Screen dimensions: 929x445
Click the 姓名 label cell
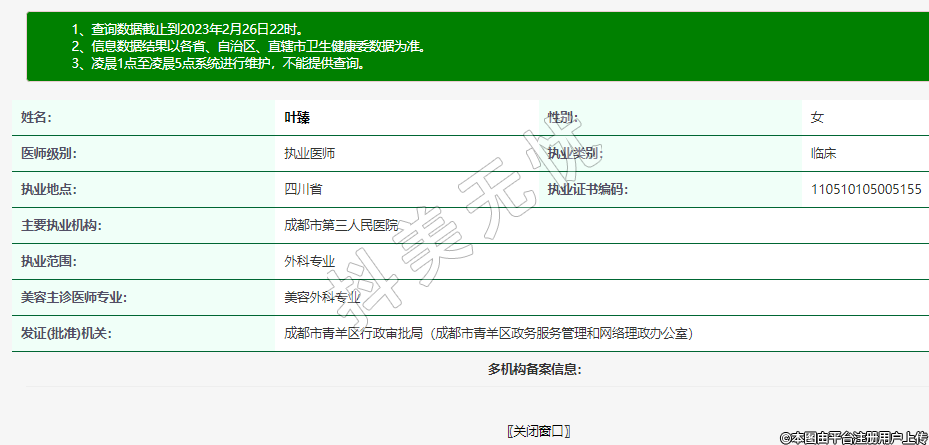(36, 118)
